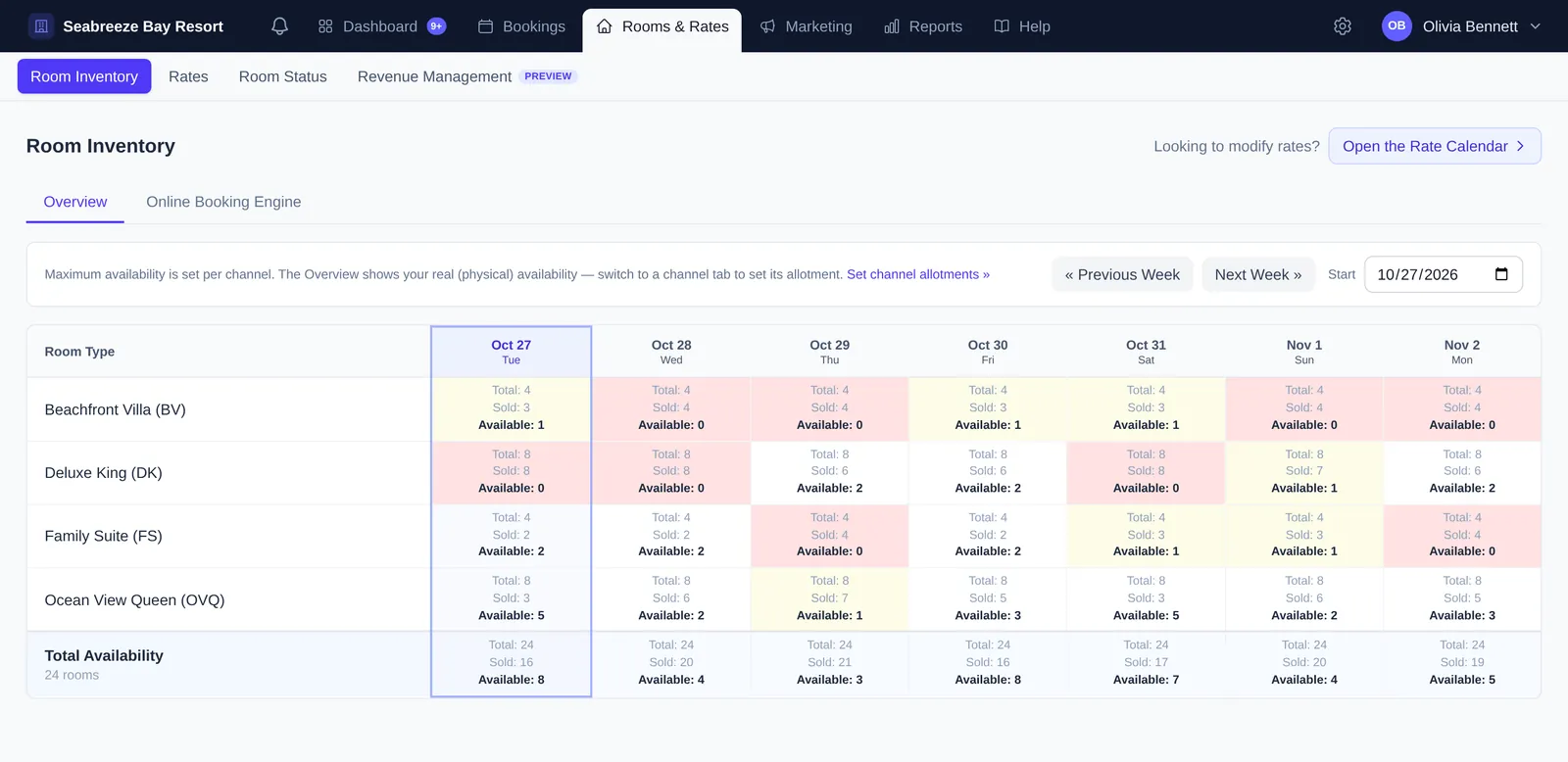Click Ocean View Queen cell for Oct 29
Viewport: 1568px width, 762px height.
point(830,598)
